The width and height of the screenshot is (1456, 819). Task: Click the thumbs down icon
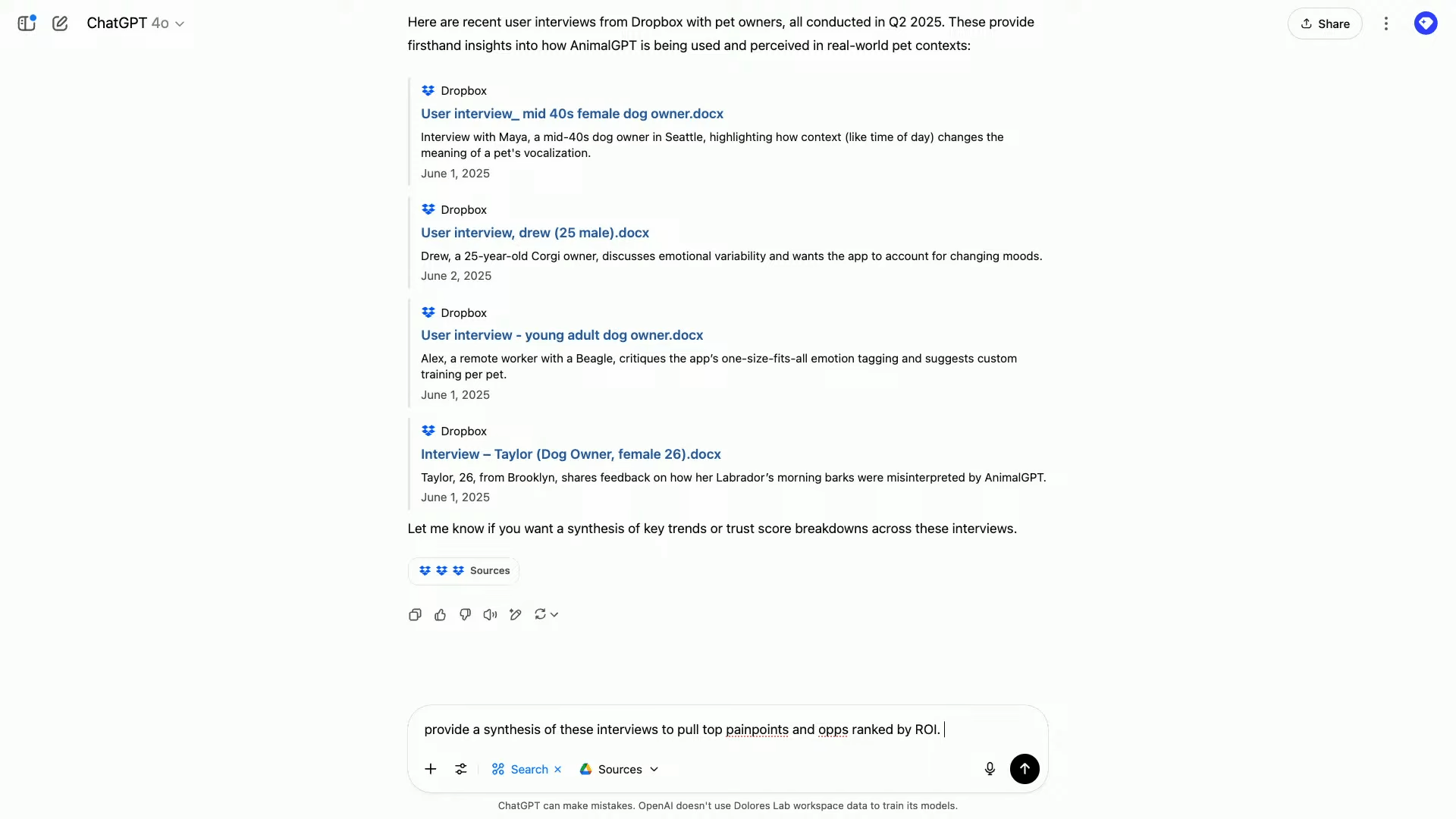(x=465, y=615)
